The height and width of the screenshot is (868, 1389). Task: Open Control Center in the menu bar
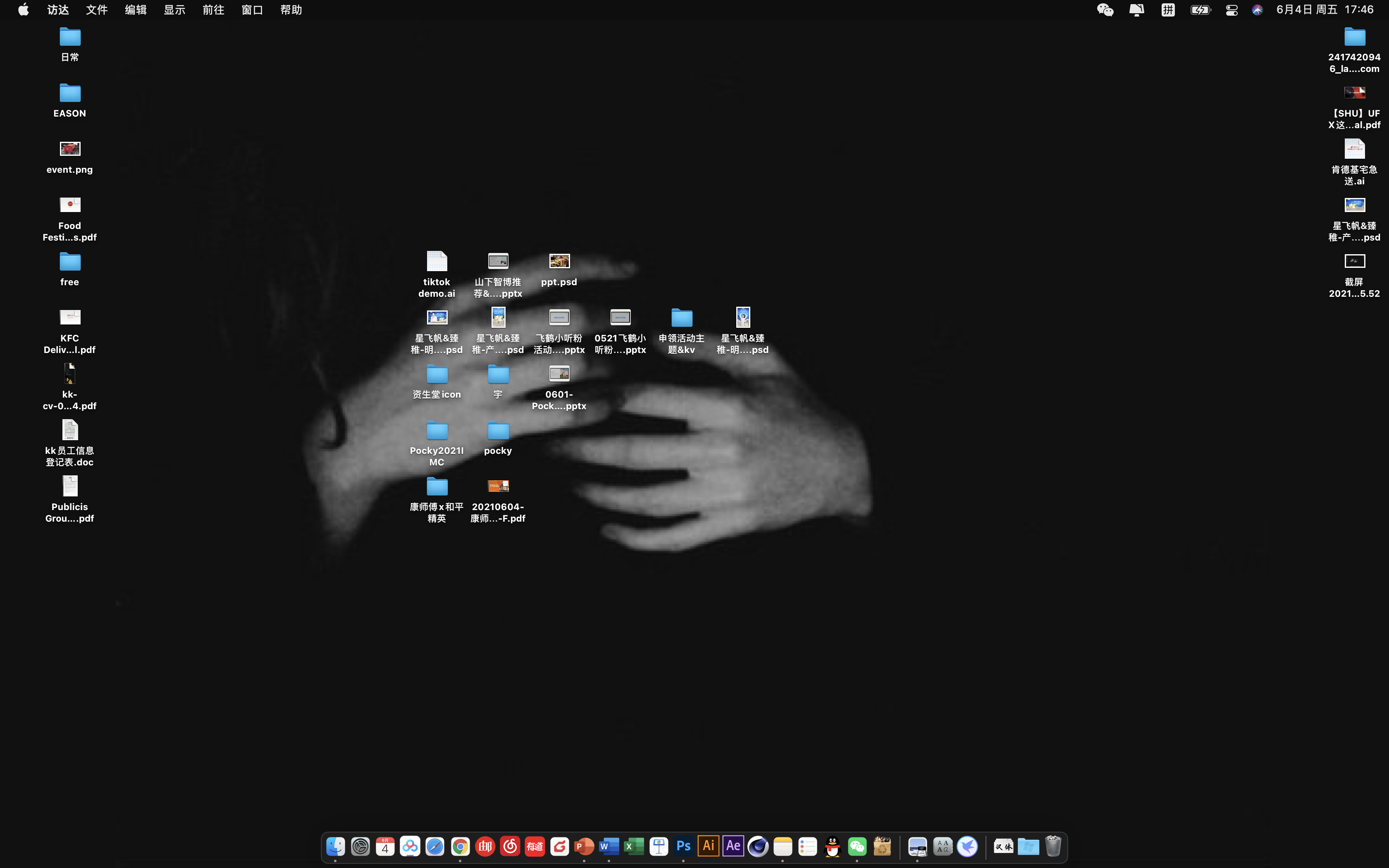click(x=1231, y=10)
